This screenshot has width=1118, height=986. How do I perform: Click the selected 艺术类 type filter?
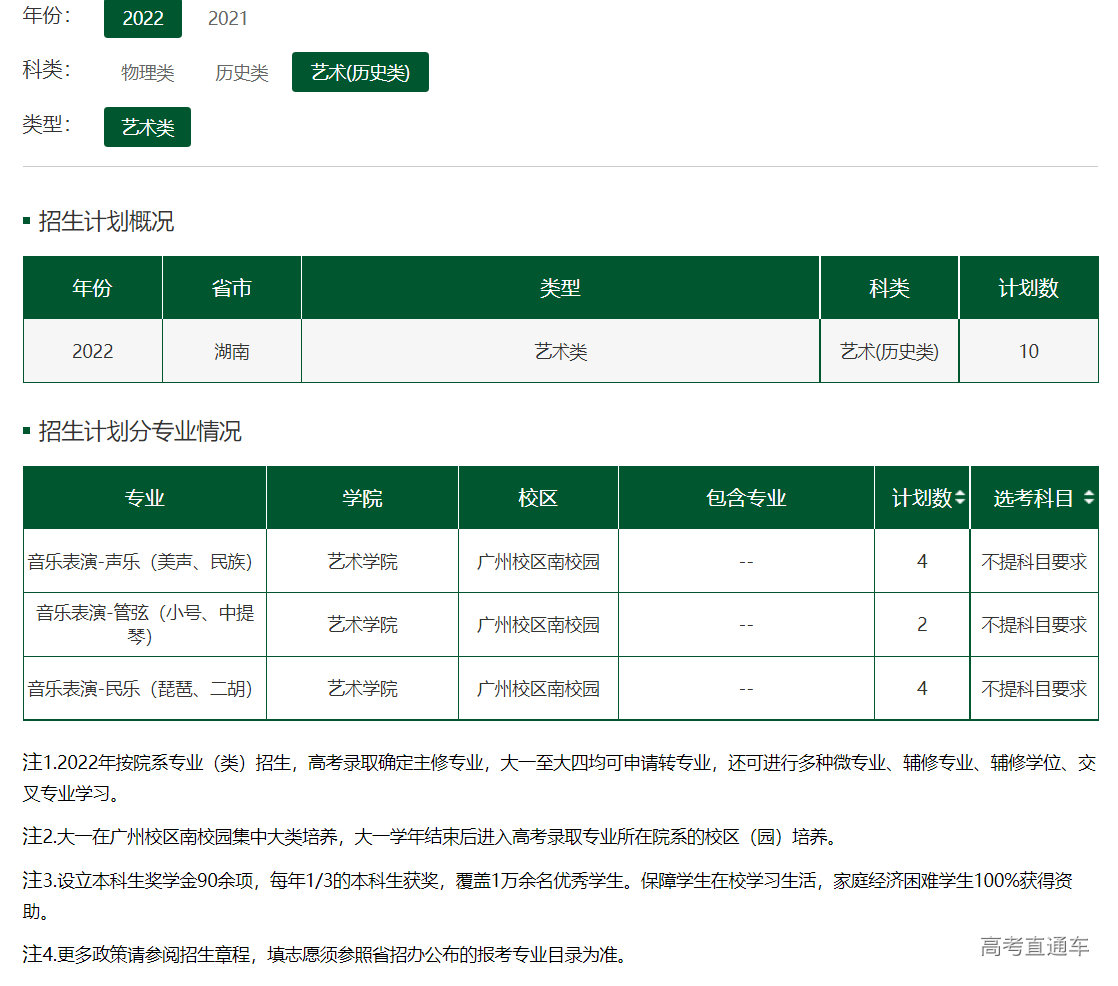[x=147, y=127]
